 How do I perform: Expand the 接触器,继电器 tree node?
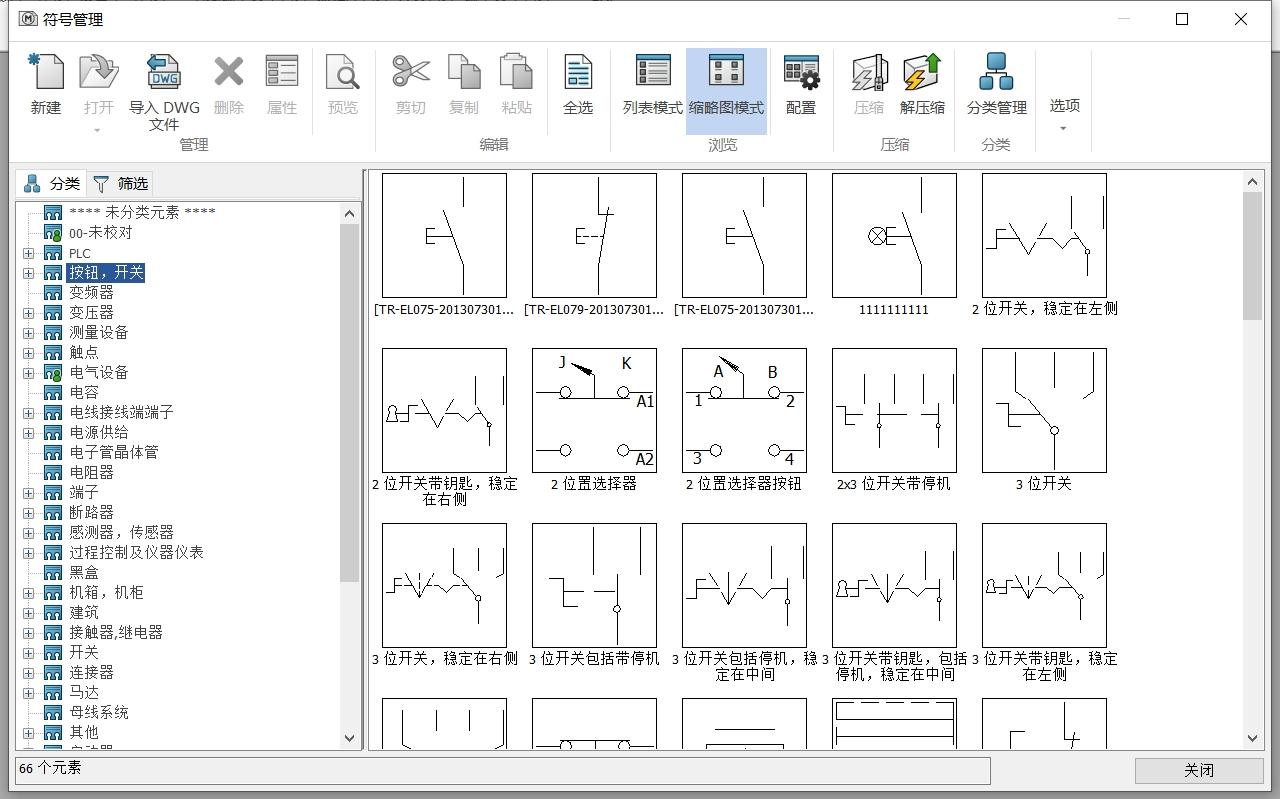(x=29, y=633)
